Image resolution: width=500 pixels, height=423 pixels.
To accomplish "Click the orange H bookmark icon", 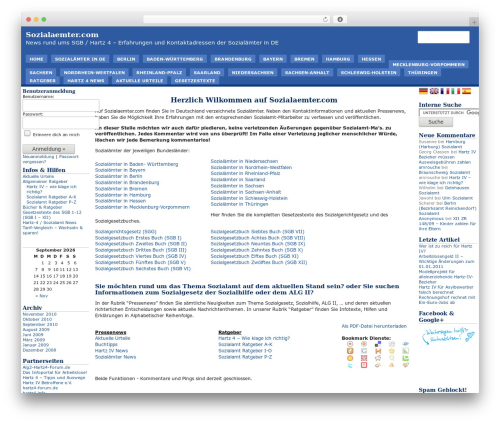I will point(378,351).
